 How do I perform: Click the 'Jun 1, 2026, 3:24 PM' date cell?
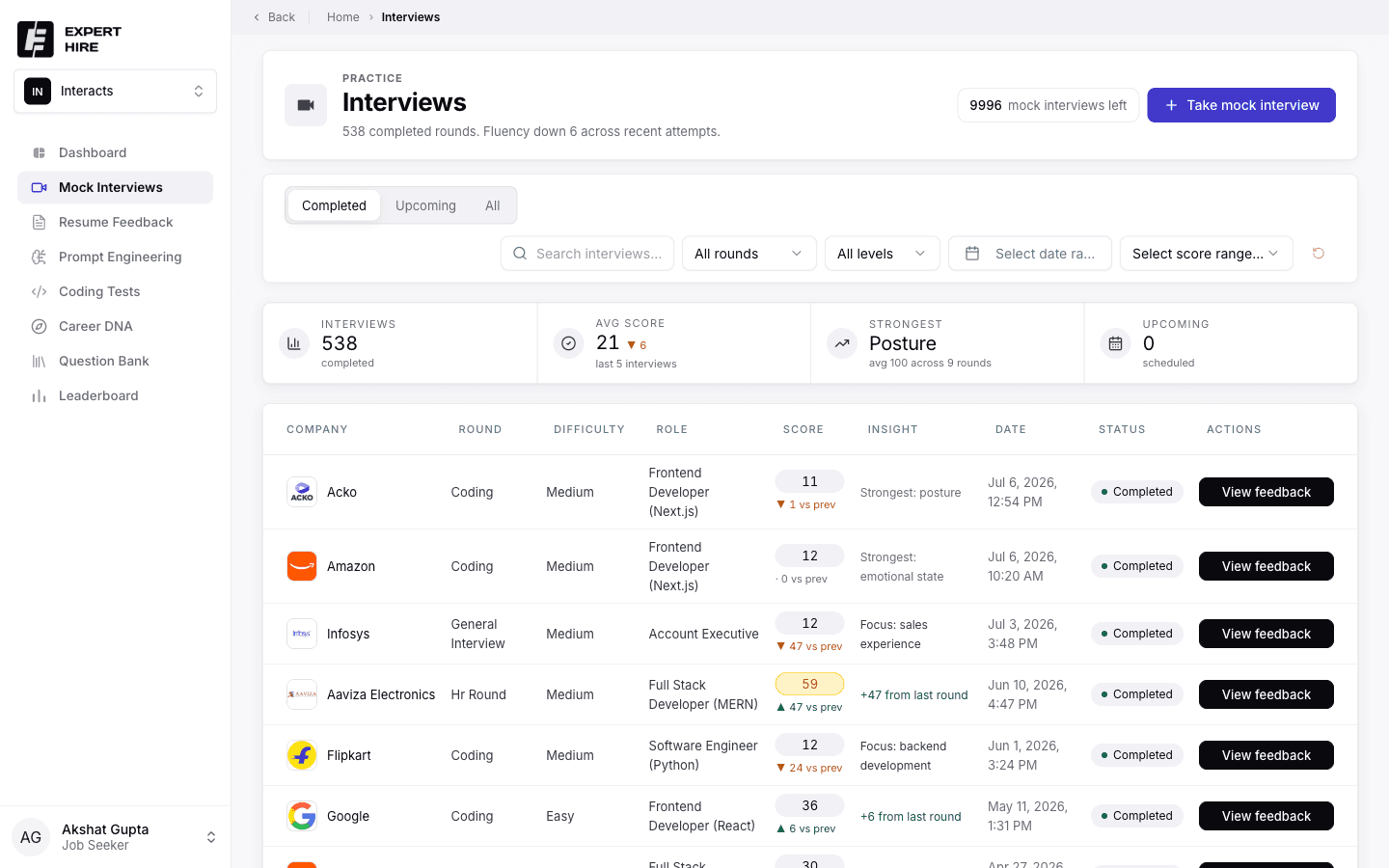pos(1023,755)
